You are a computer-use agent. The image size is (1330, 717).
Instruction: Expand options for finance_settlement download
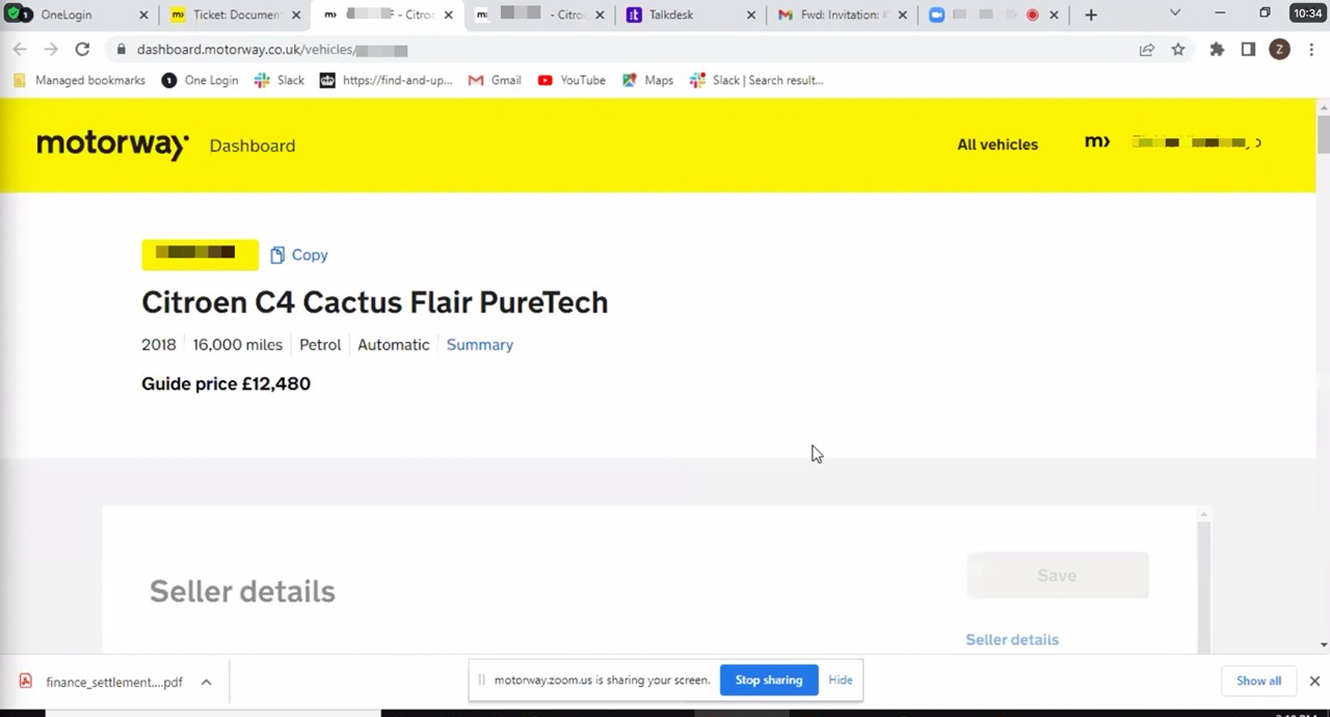(206, 682)
